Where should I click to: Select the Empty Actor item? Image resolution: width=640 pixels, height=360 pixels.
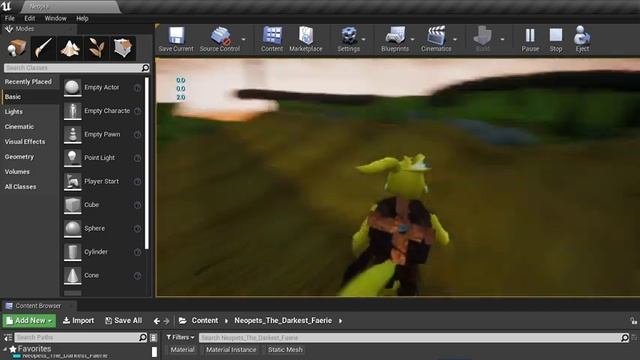click(102, 87)
